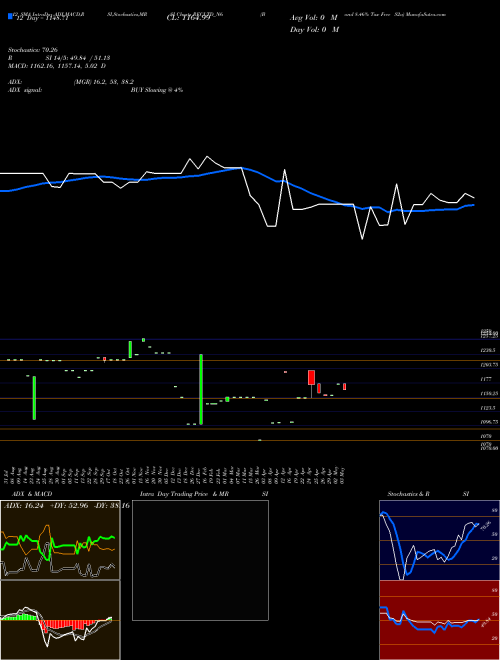Click the 'Stochastics & R SI' panel title
This screenshot has width=500, height=660.
point(428,494)
